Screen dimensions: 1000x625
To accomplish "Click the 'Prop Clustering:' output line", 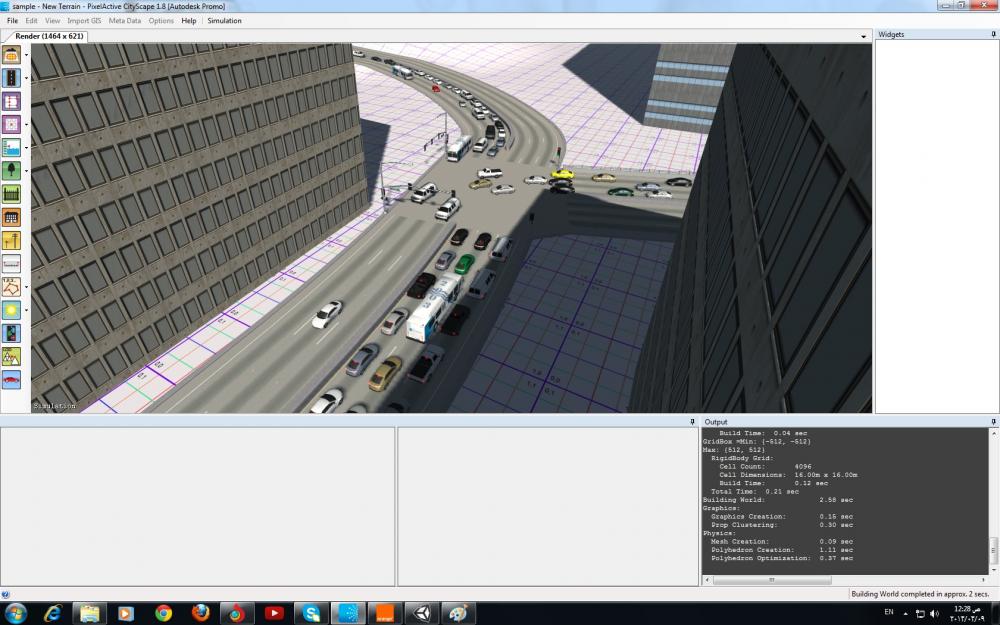I will (782, 525).
